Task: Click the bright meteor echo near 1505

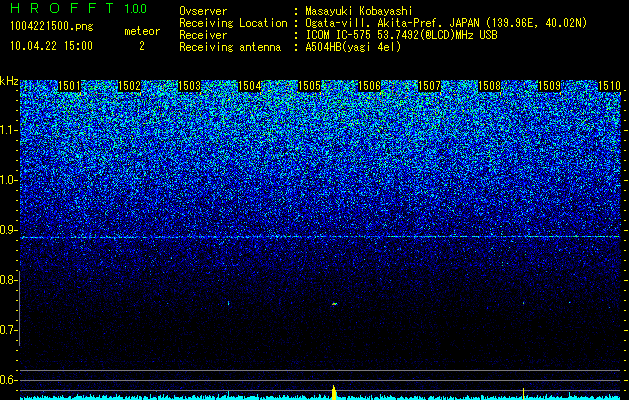Action: 334,304
